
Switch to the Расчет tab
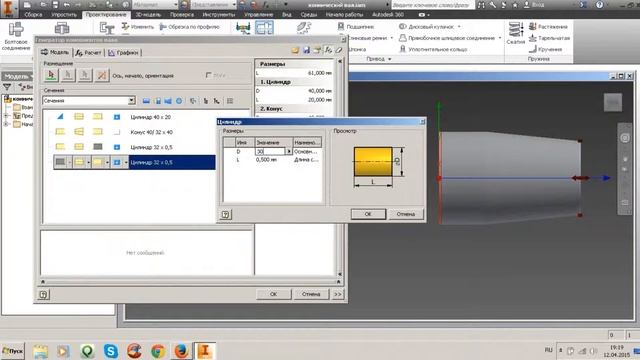[x=89, y=53]
